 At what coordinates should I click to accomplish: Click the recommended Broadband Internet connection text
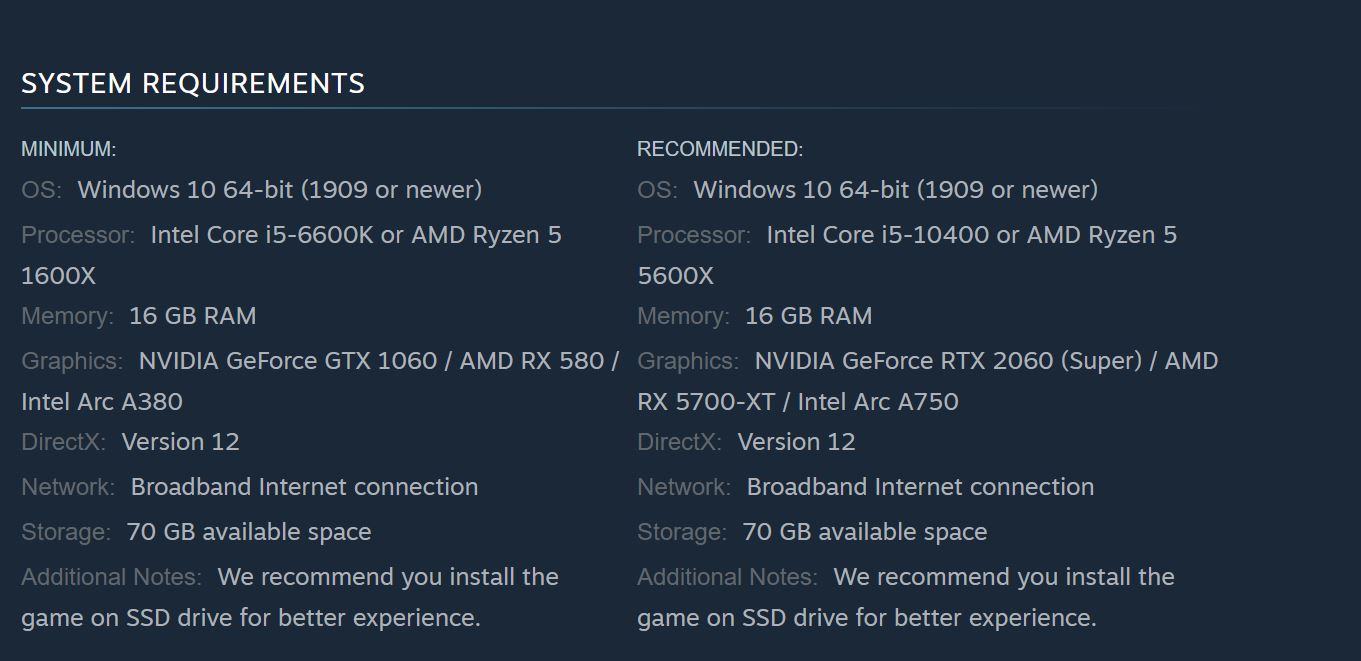[921, 487]
